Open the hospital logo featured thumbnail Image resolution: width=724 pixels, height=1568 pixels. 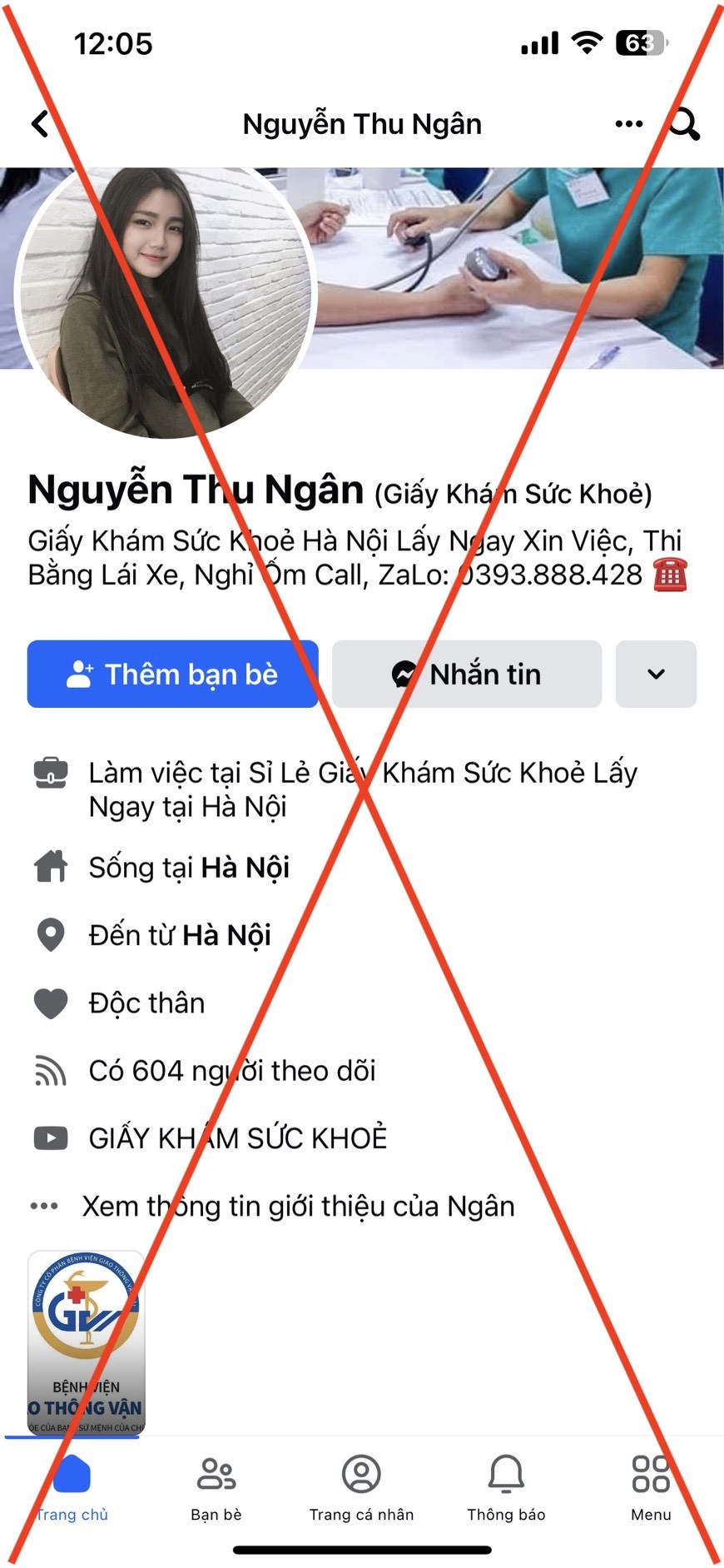pyautogui.click(x=87, y=1342)
